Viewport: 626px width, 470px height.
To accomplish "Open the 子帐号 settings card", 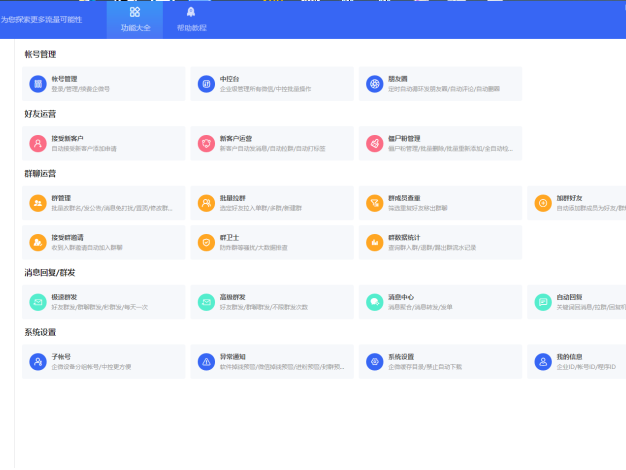I will [x=102, y=360].
